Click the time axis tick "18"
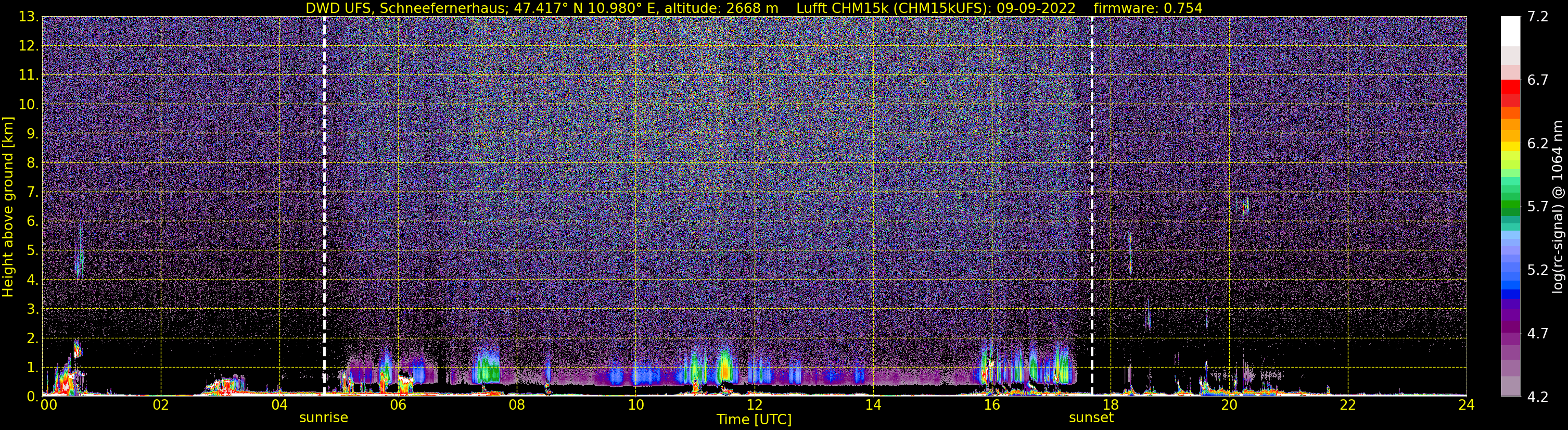The height and width of the screenshot is (430, 1568). pyautogui.click(x=1110, y=405)
